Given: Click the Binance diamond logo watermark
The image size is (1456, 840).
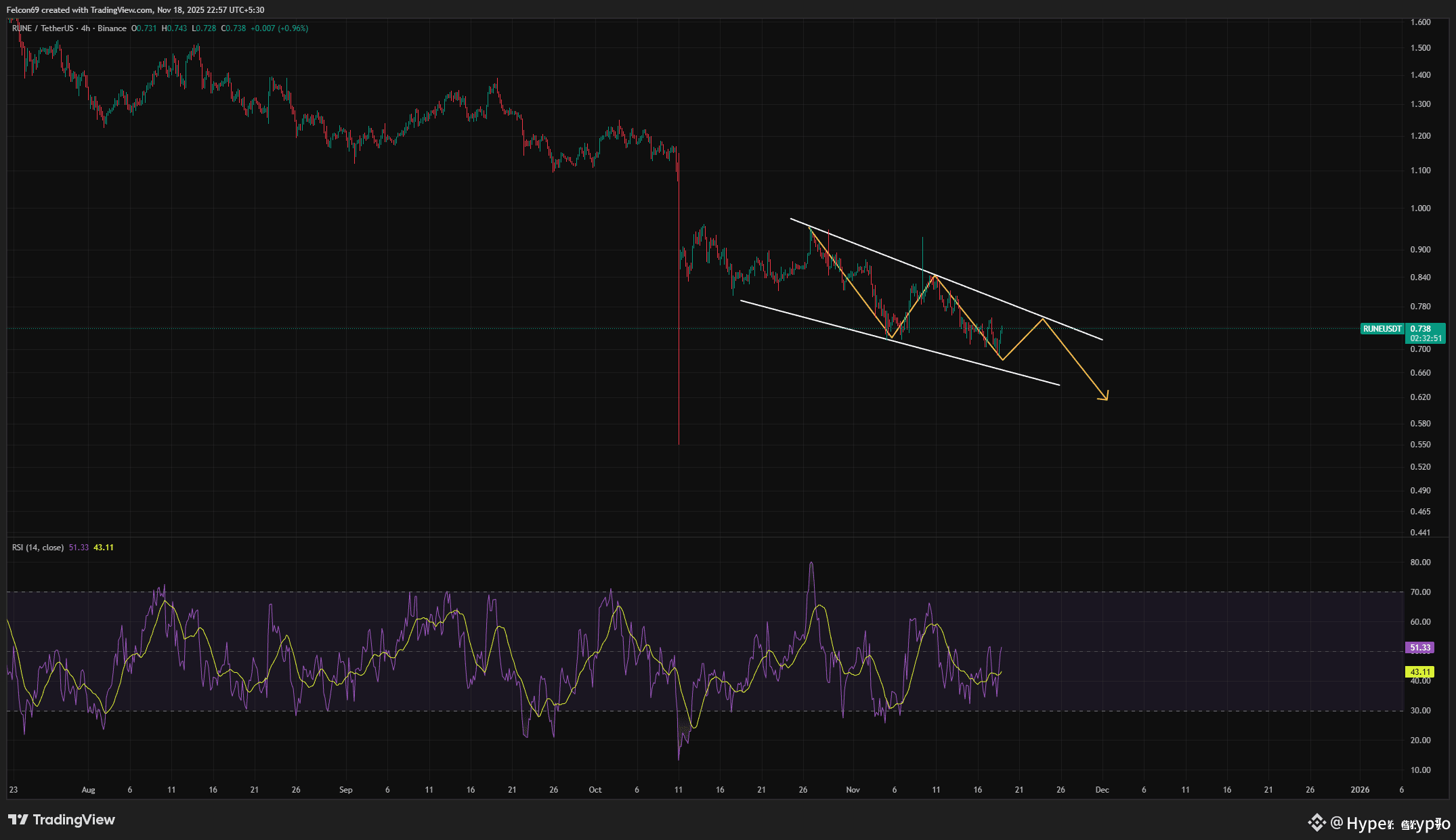Looking at the screenshot, I should click(1316, 822).
